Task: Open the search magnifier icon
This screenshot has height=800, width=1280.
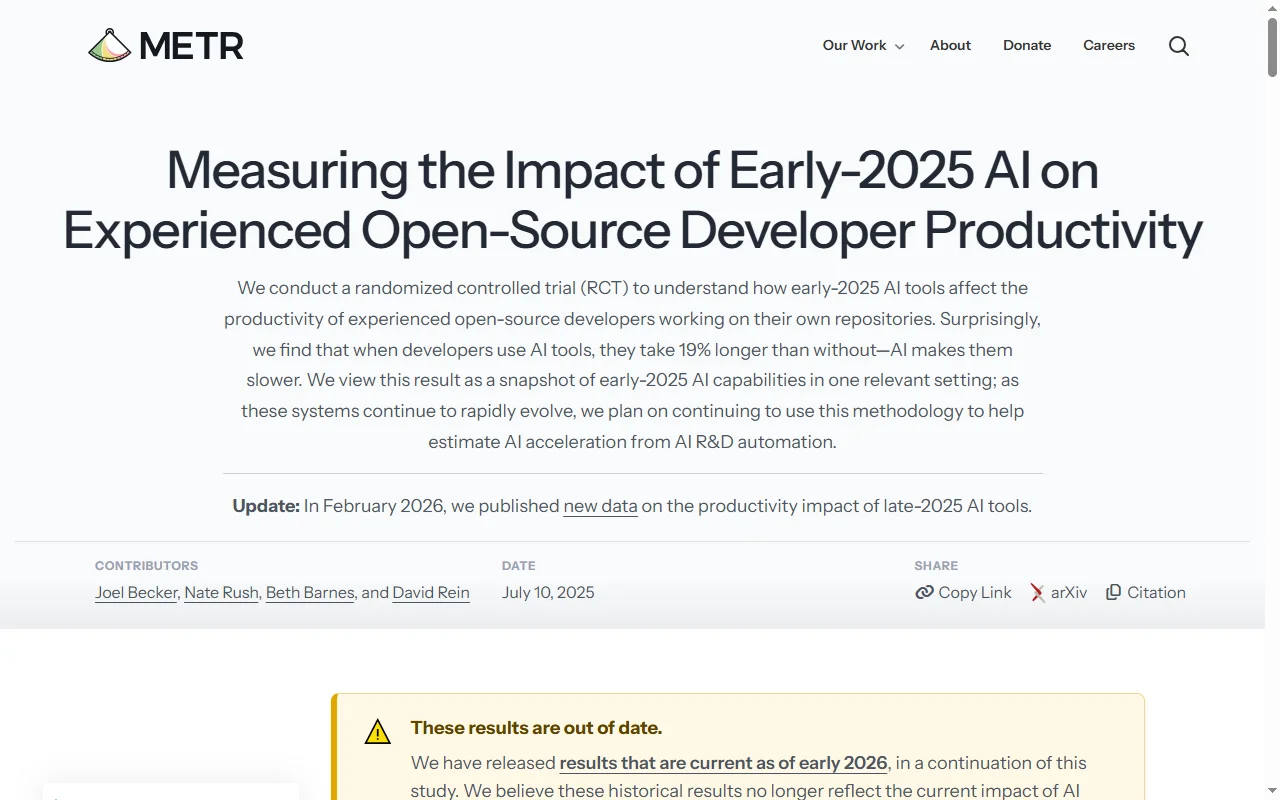Action: coord(1179,46)
